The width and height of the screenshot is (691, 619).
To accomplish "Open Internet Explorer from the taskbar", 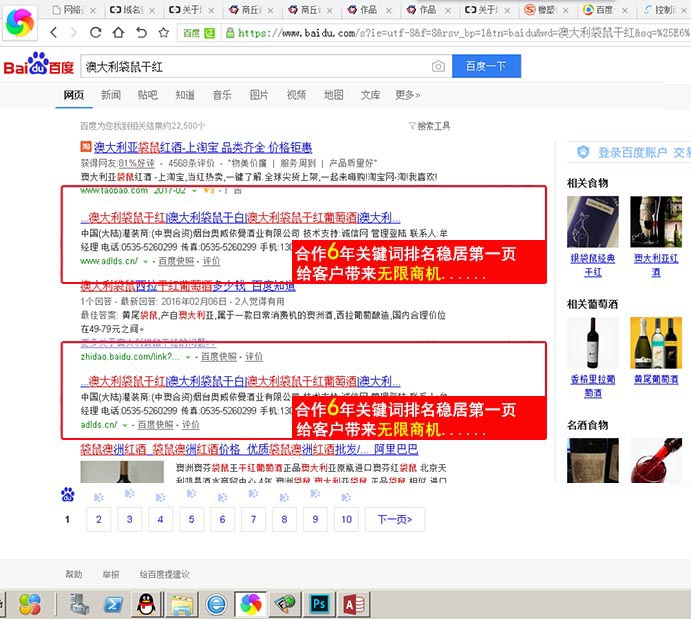I will pyautogui.click(x=216, y=604).
